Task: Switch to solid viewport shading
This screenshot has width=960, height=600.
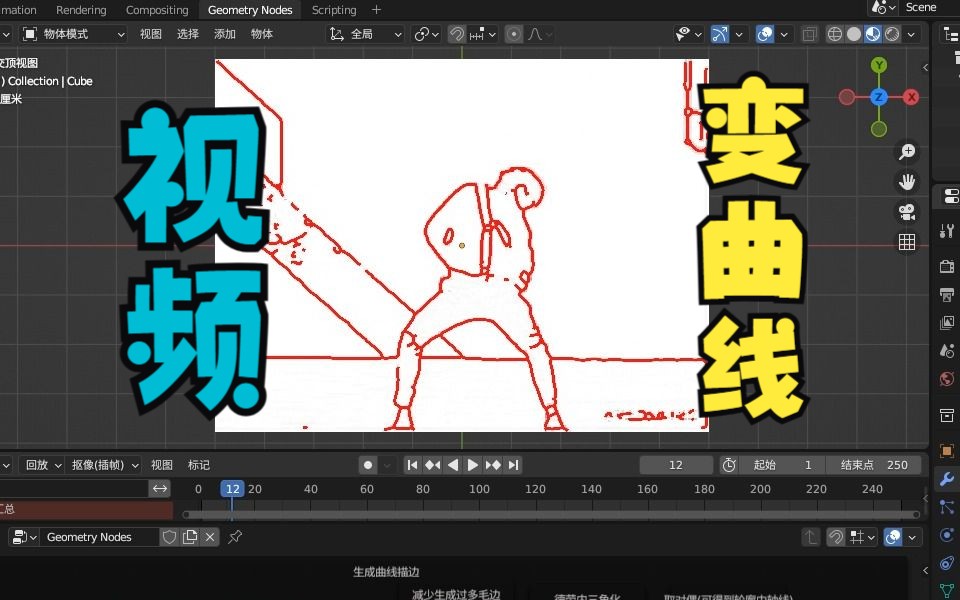Action: coord(853,34)
